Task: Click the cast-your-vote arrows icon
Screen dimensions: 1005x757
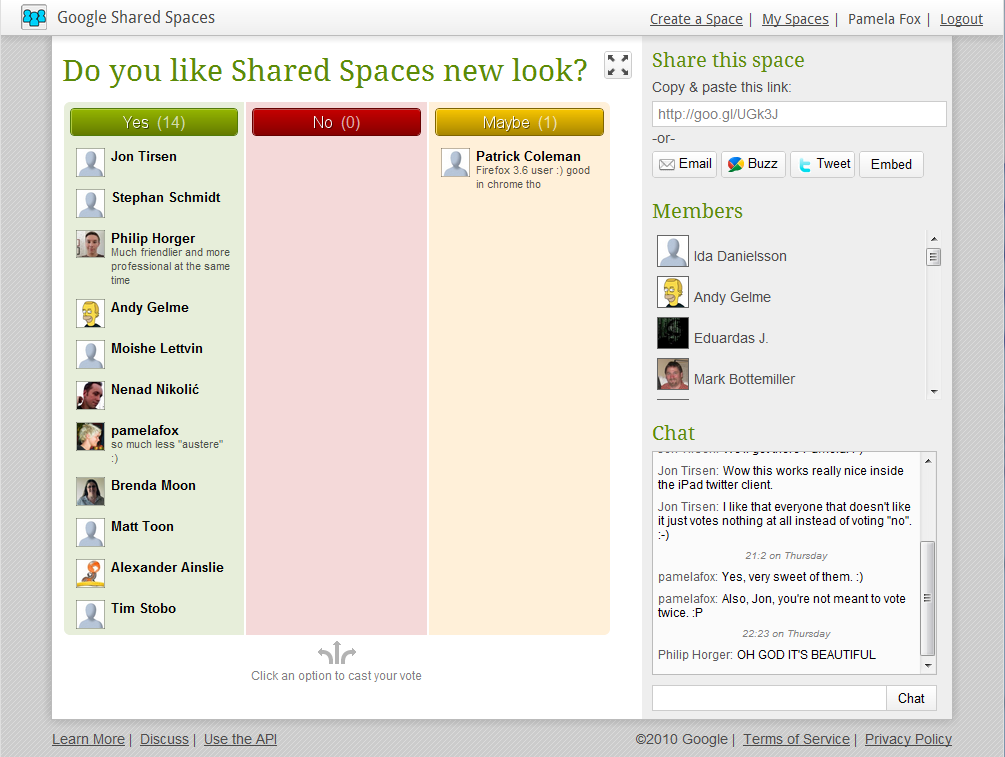Action: [x=336, y=652]
